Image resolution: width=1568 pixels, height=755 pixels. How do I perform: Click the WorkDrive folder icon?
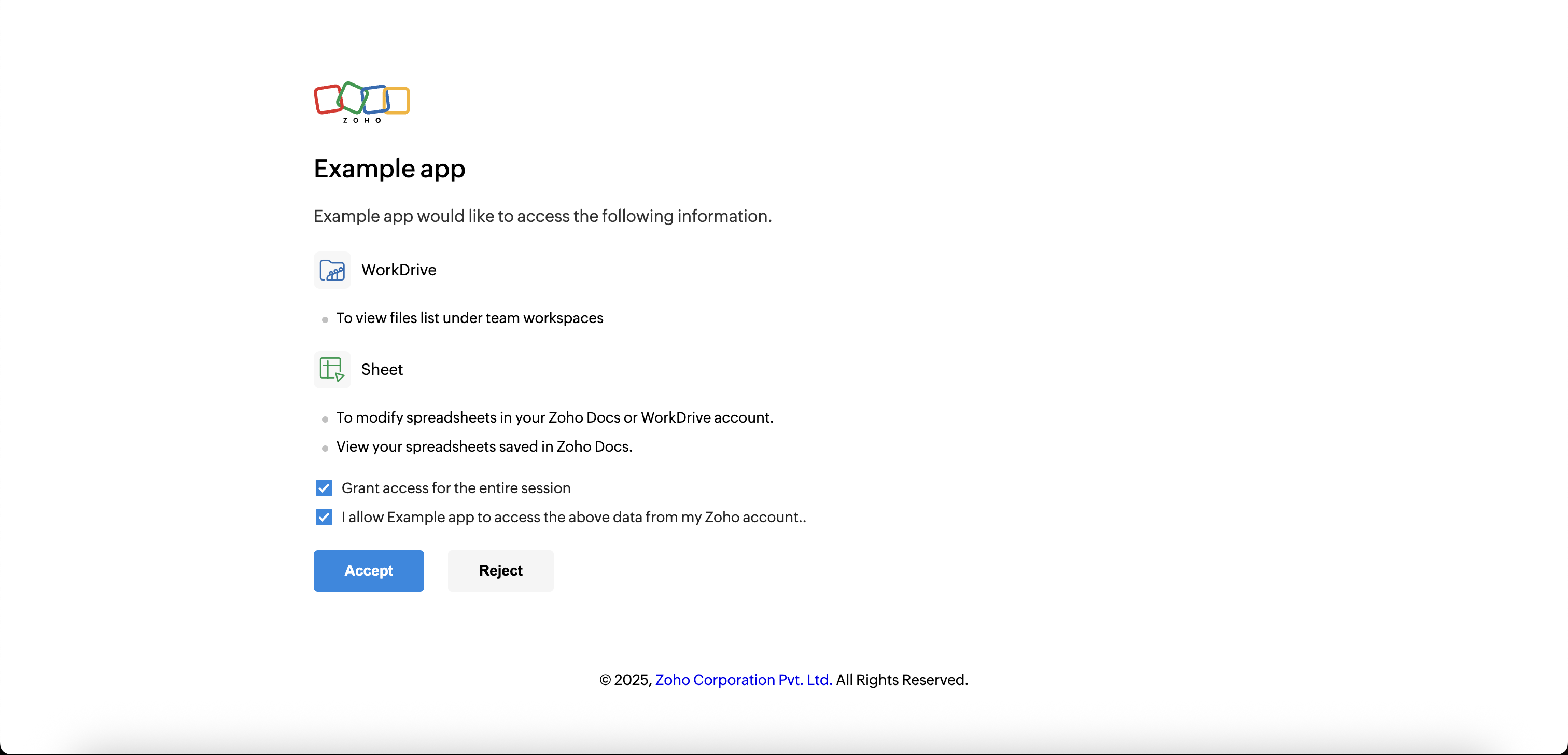tap(332, 270)
